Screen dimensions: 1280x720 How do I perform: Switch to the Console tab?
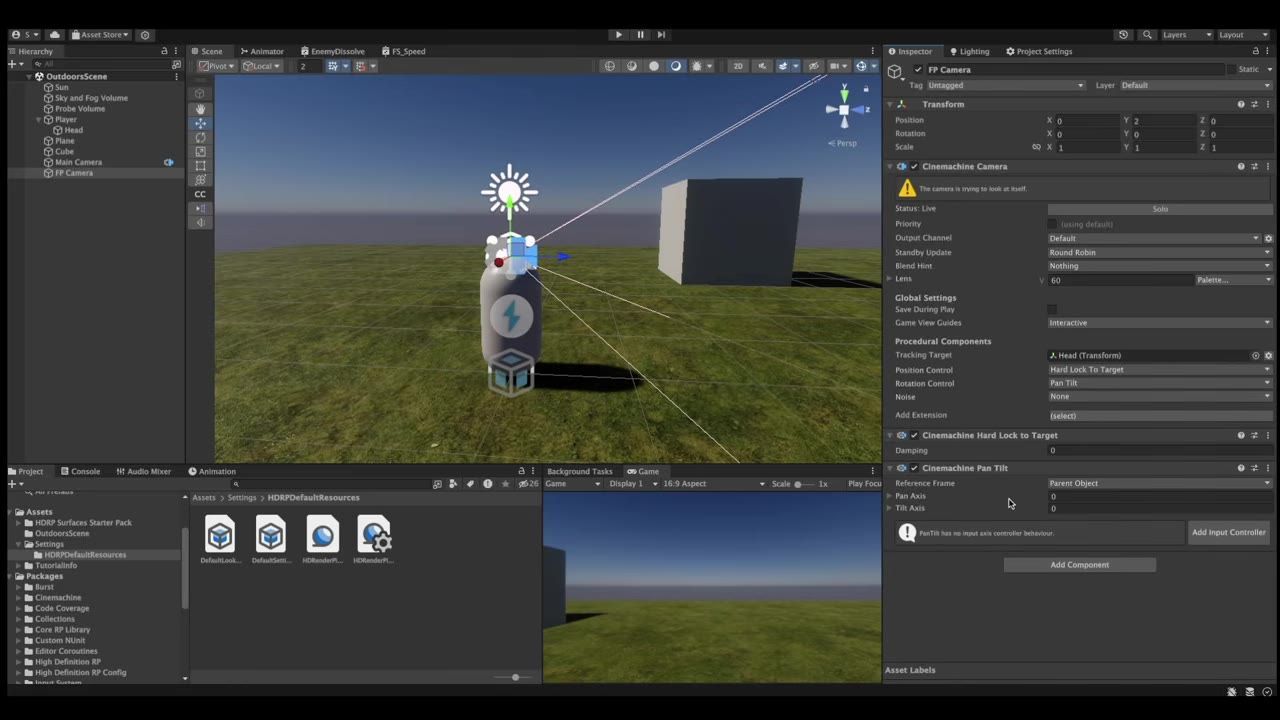[x=80, y=472]
